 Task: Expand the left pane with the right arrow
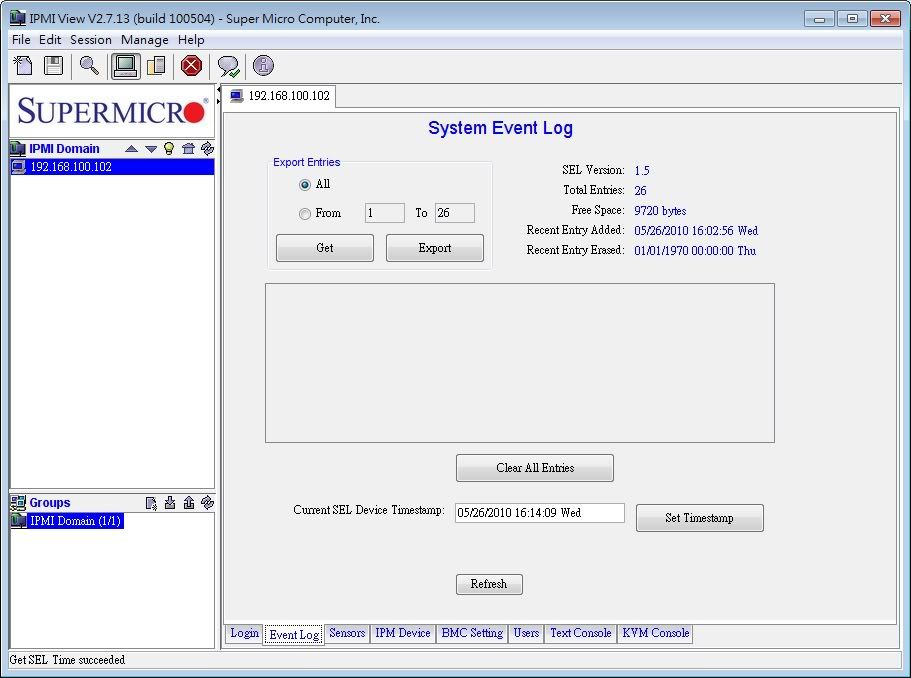[219, 101]
